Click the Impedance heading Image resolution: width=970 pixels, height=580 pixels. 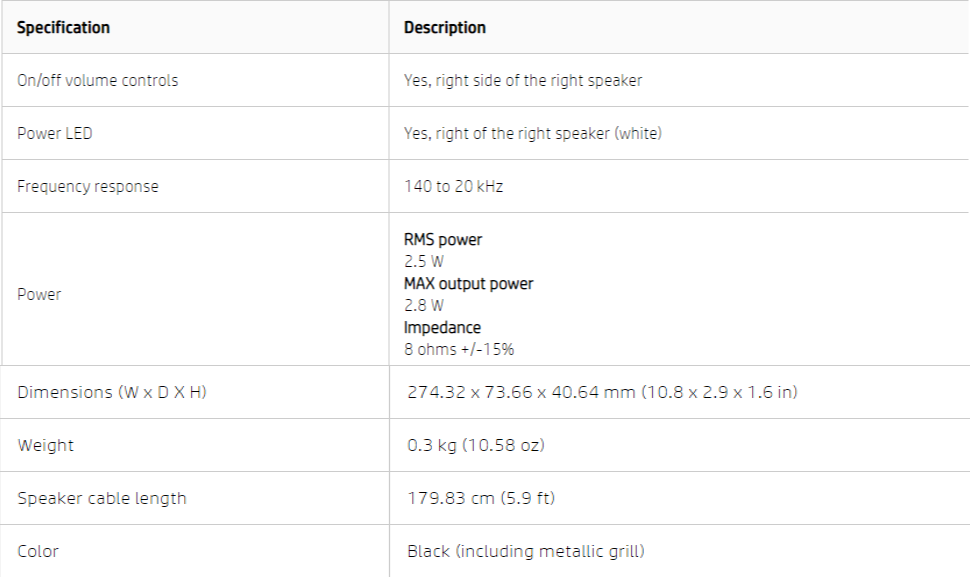click(x=442, y=328)
